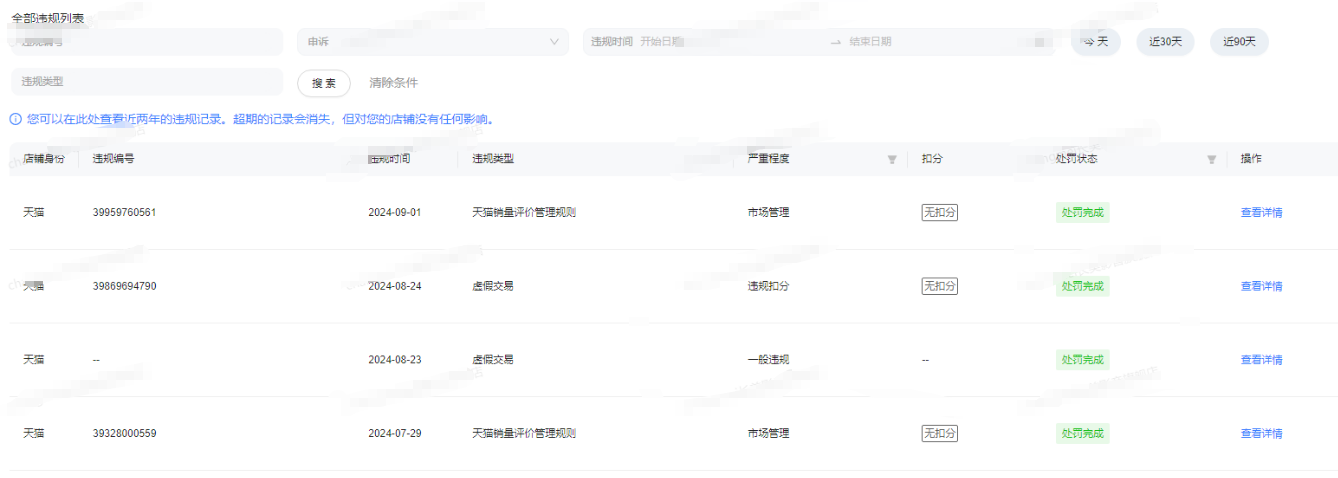Viewport: 1338px width, 478px height.
Task: Select the 近30天 quick range
Action: (x=1165, y=42)
